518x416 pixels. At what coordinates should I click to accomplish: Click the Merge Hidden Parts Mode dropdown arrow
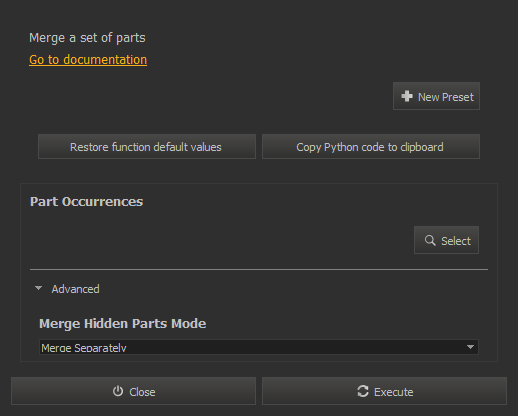tap(470, 347)
